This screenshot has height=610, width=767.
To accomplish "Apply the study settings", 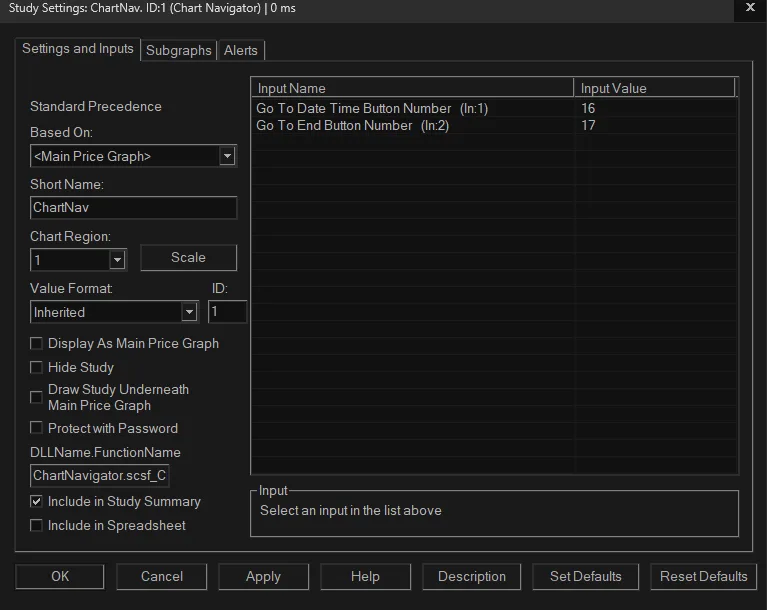I will 263,576.
